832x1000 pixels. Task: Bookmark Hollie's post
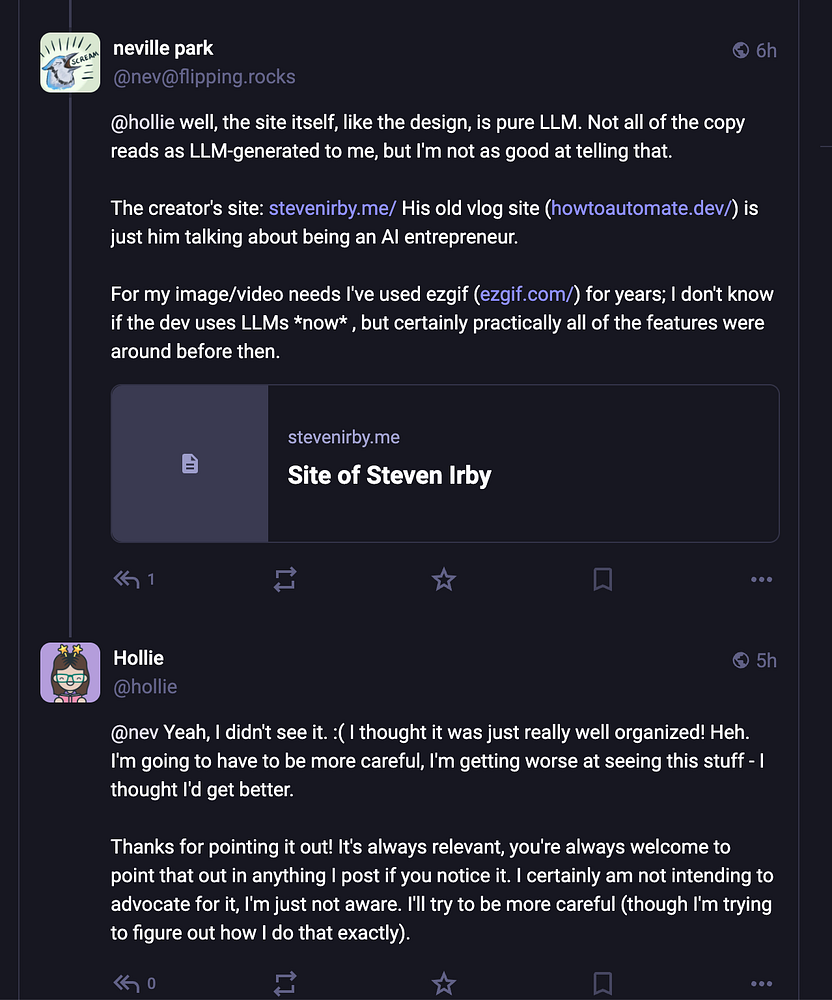point(602,983)
